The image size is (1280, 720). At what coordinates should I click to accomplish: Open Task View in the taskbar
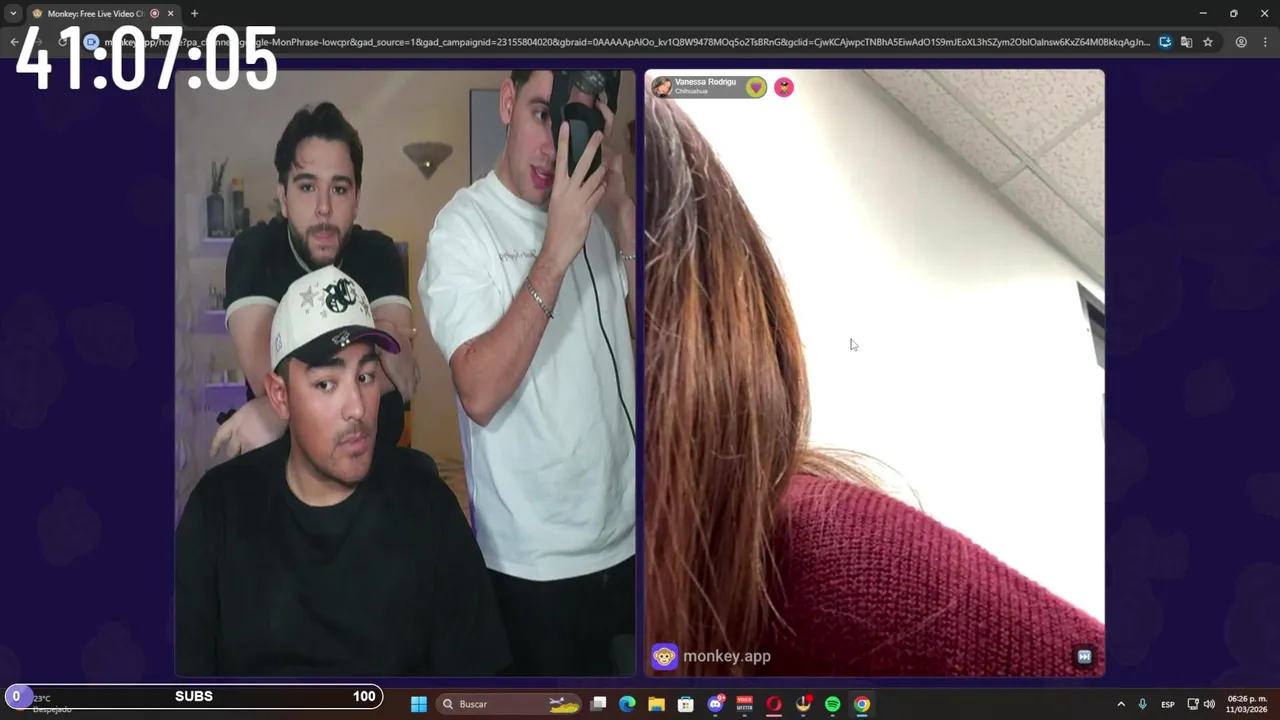click(598, 704)
